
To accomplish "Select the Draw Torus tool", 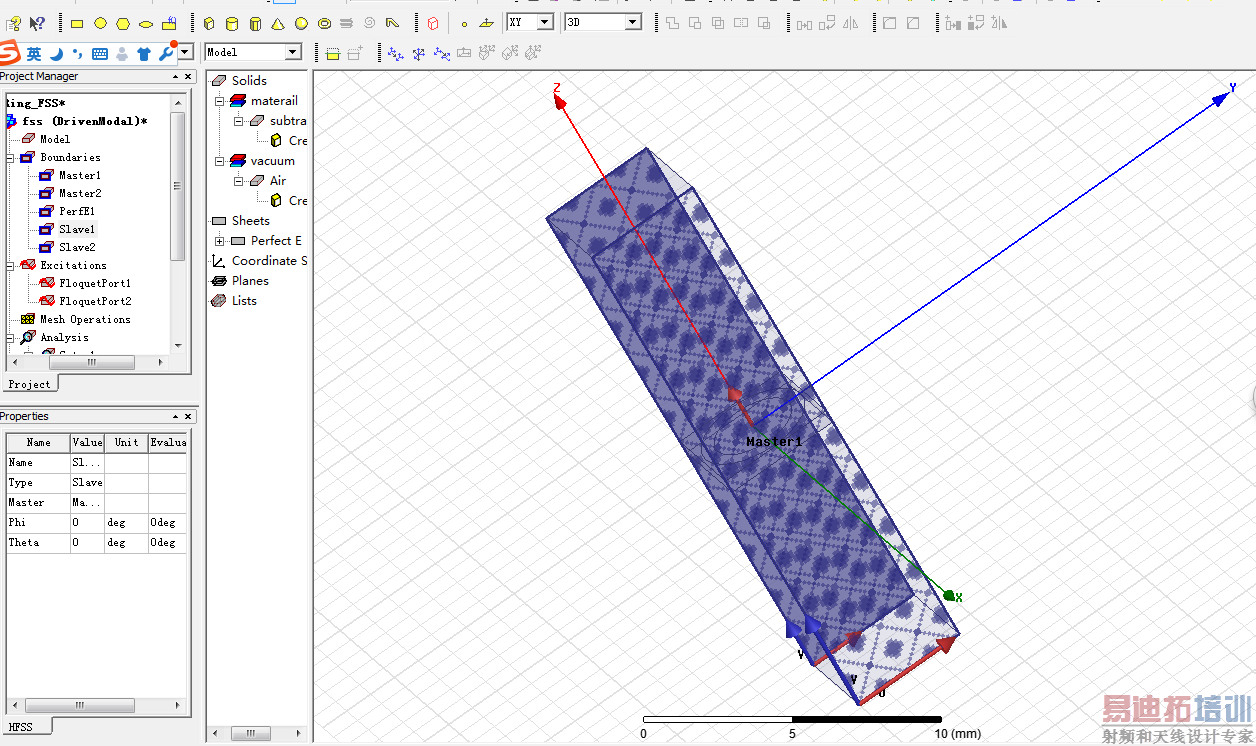I will point(324,23).
